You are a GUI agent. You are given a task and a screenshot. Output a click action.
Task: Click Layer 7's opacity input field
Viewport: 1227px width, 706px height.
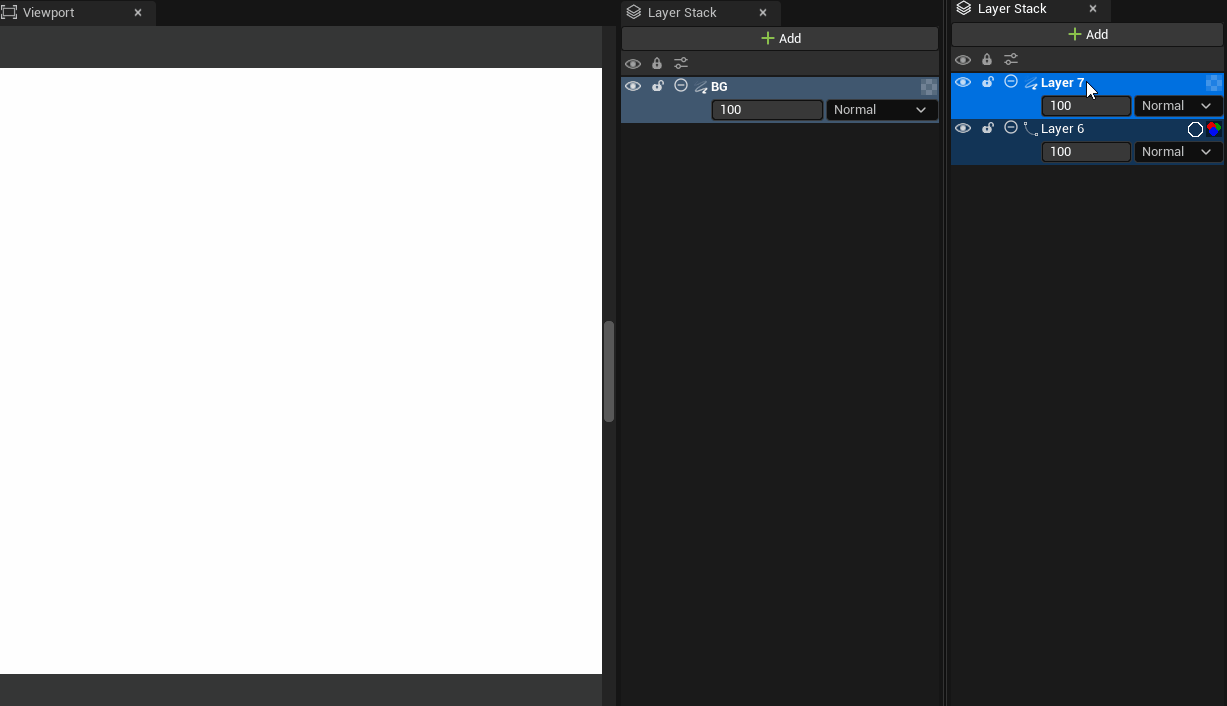[x=1086, y=105]
